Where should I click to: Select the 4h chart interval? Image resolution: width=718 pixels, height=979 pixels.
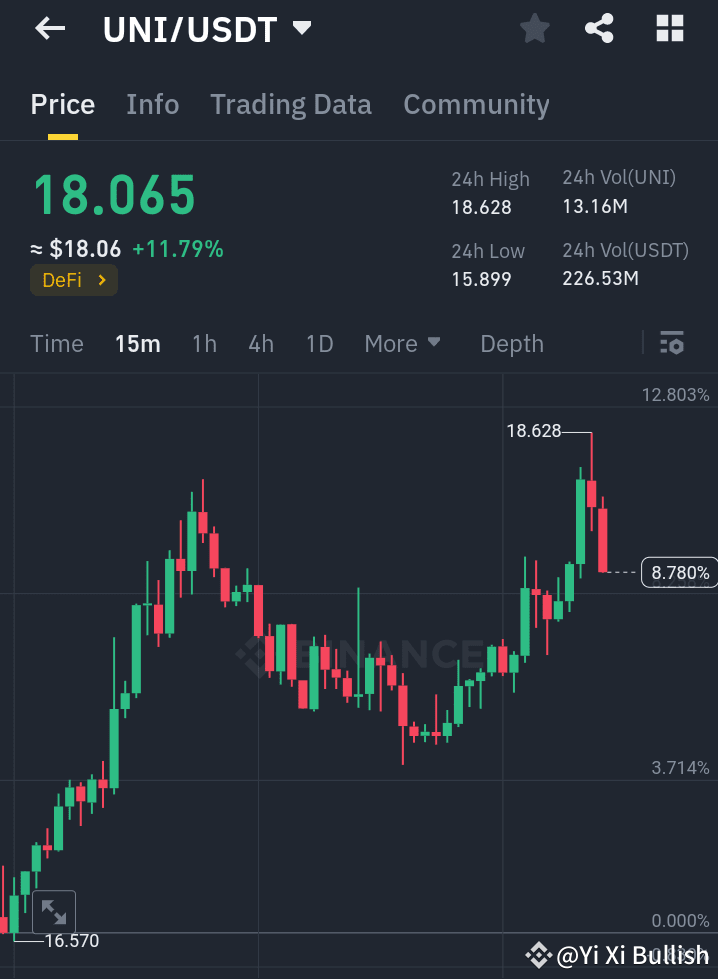(x=261, y=343)
